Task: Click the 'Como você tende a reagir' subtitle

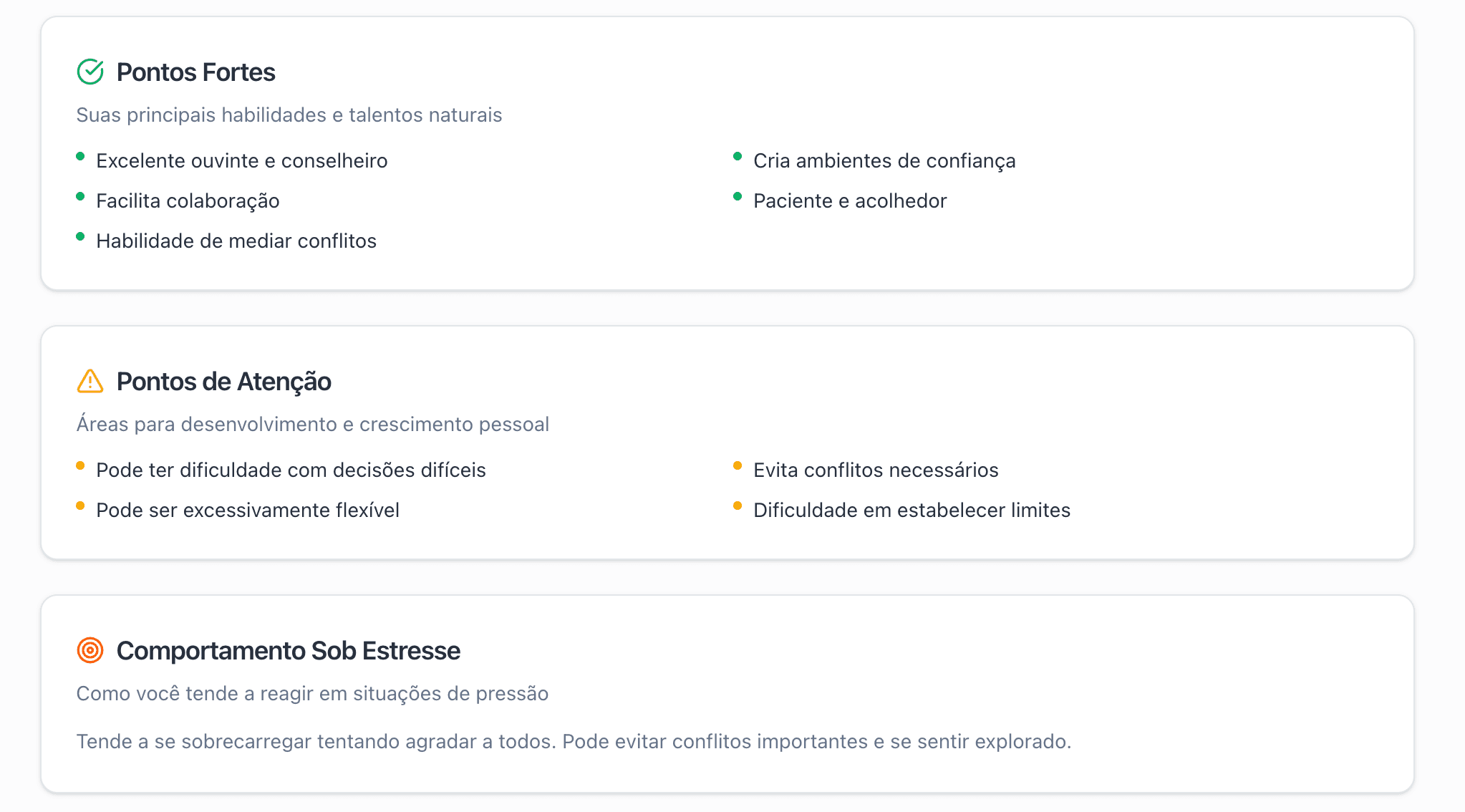Action: 312,693
